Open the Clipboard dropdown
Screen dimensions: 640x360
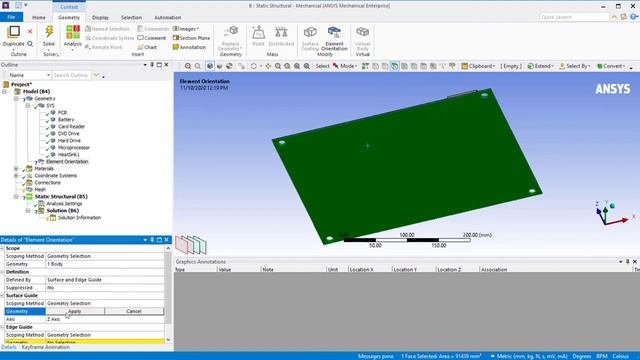point(478,66)
